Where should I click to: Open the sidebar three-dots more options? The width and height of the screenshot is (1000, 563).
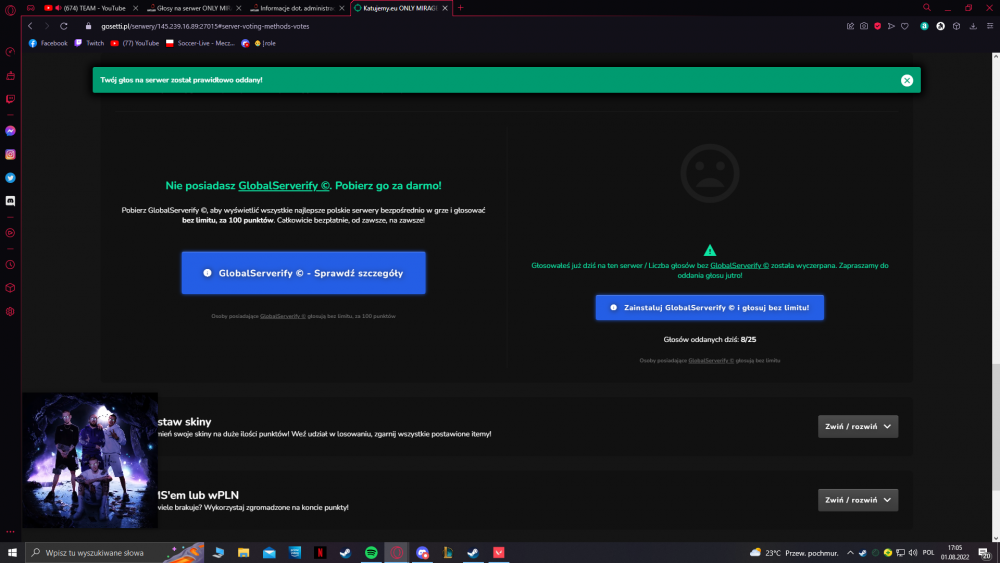(x=10, y=531)
